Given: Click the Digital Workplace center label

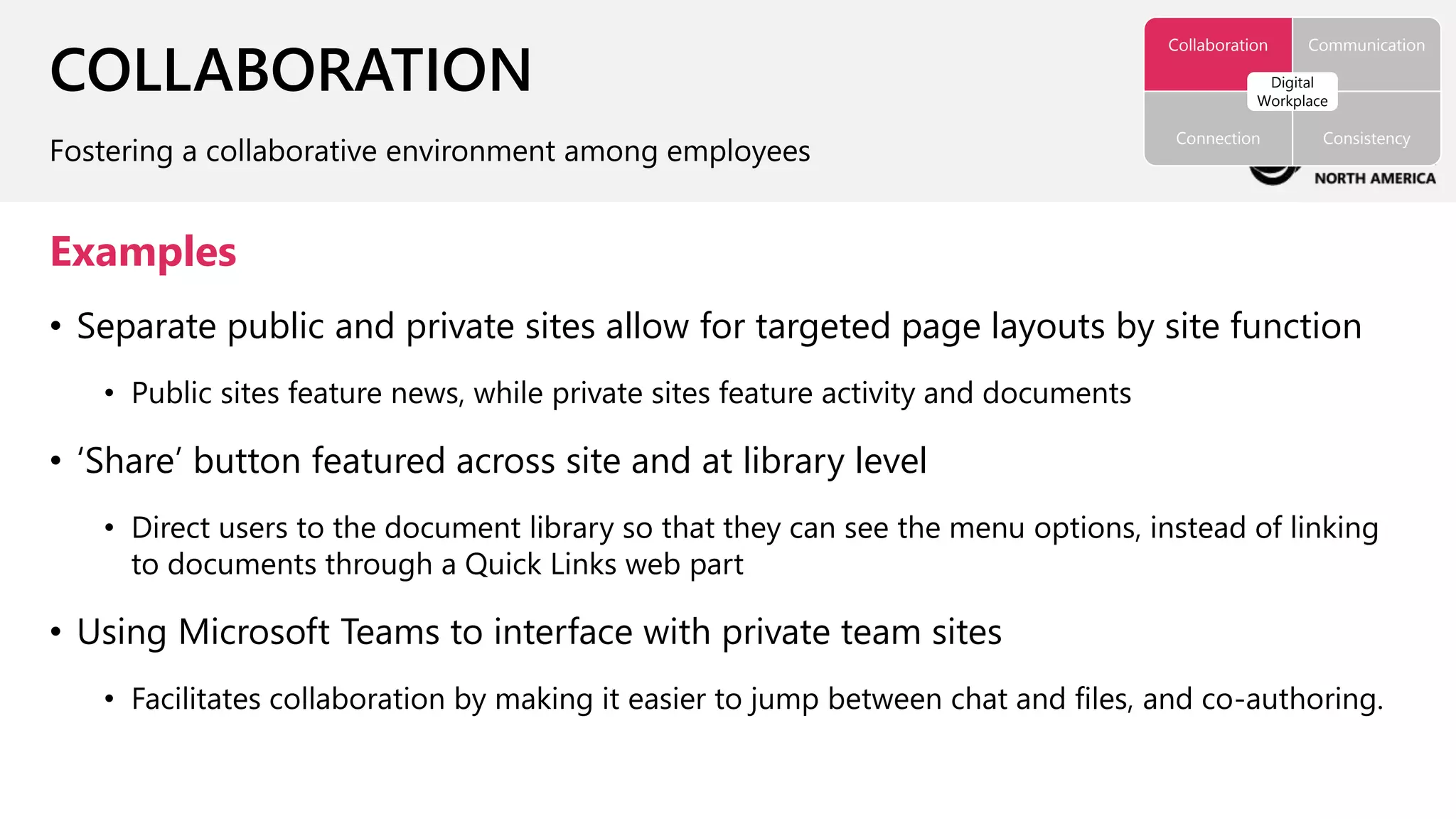Looking at the screenshot, I should 1292,92.
